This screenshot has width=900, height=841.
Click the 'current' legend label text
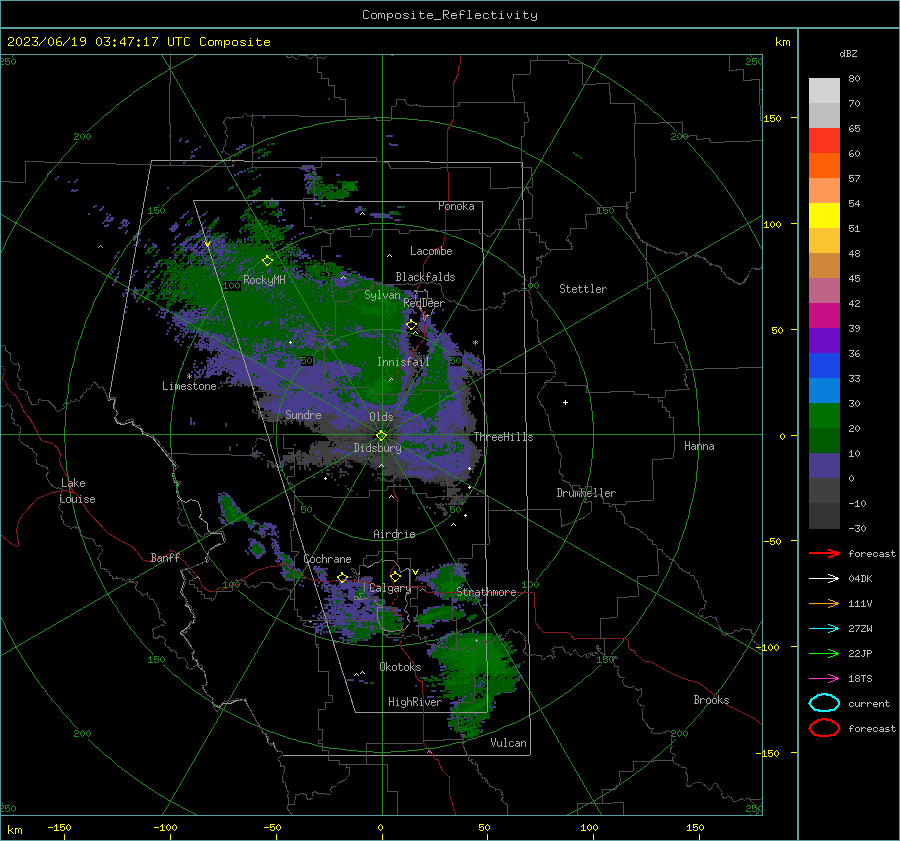[x=869, y=703]
